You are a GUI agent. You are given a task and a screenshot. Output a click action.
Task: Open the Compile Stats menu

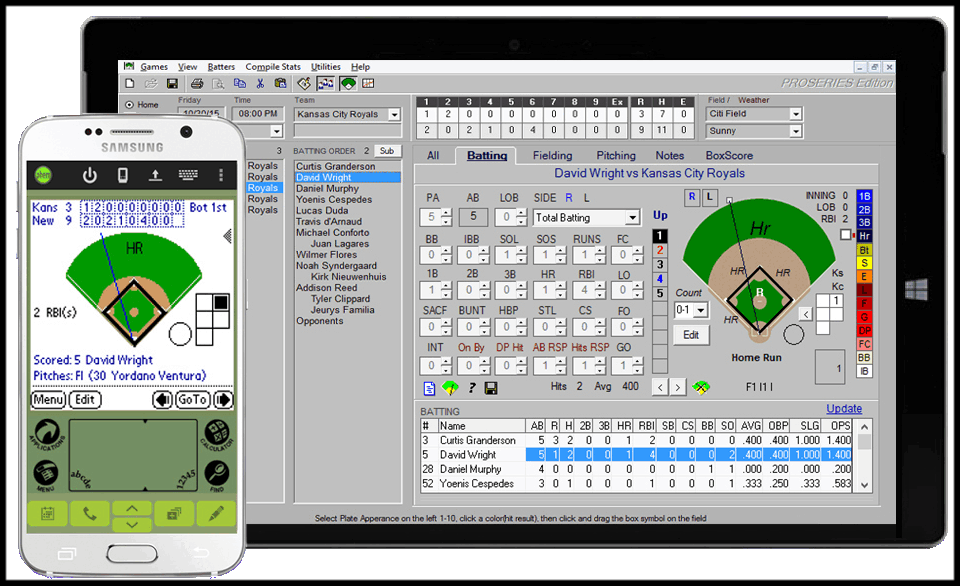click(273, 67)
